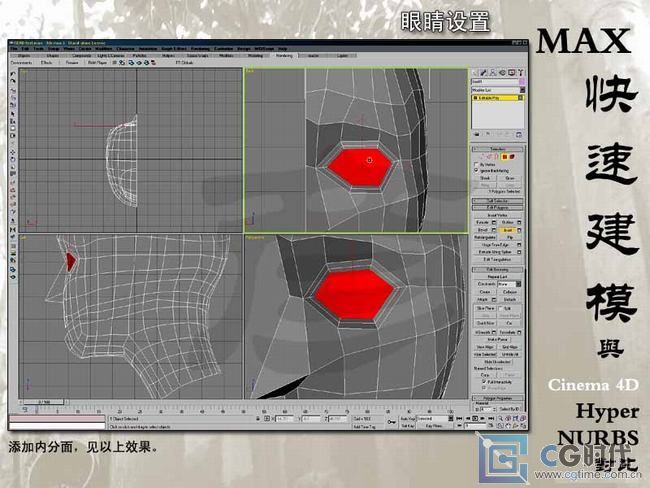
Task: Open Inset settings box icon
Action: (519, 230)
